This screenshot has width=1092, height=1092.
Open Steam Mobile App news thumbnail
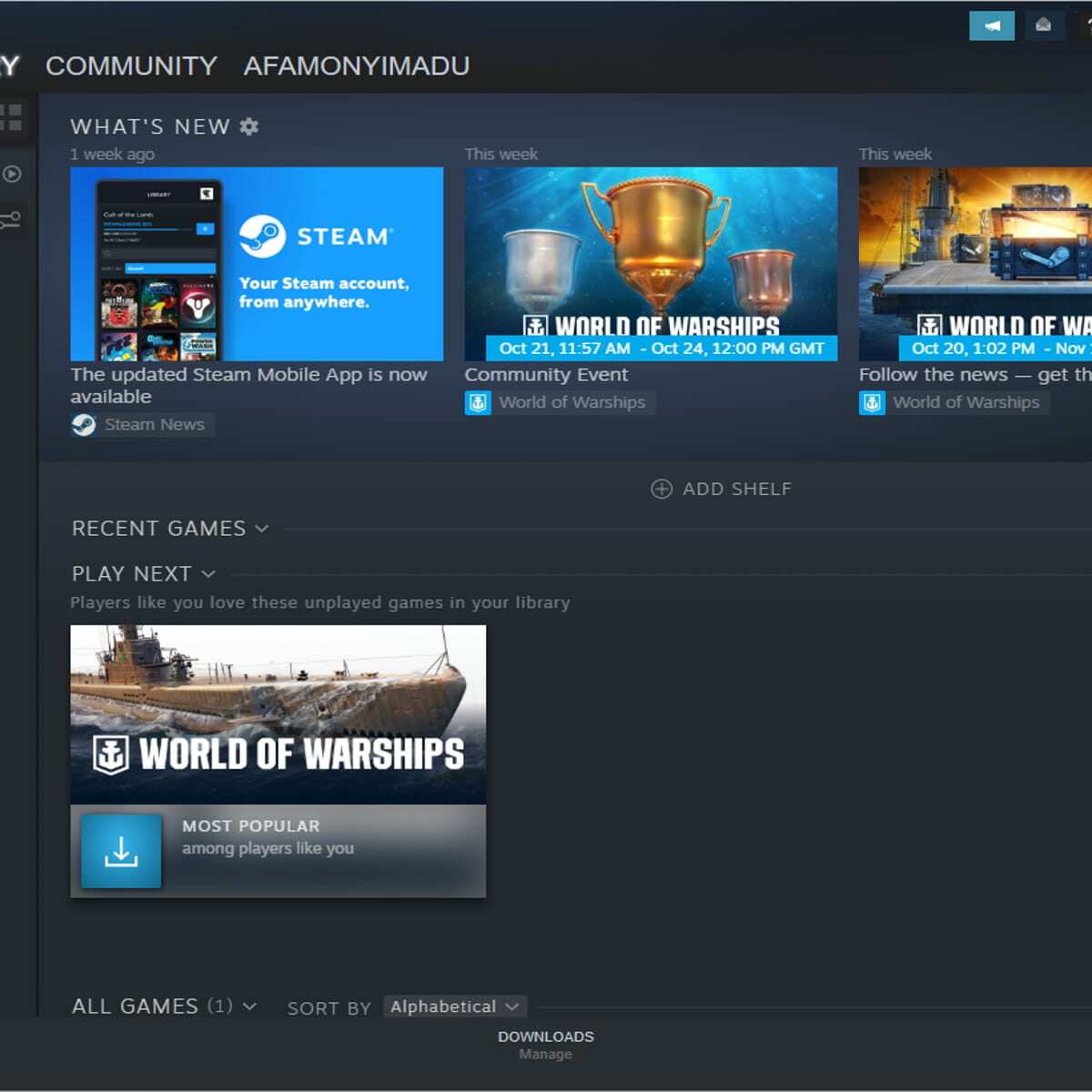click(257, 264)
